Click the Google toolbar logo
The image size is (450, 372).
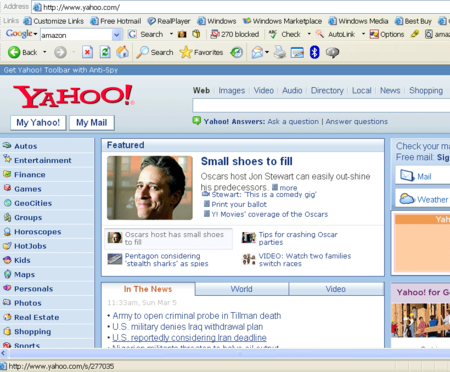[x=19, y=34]
